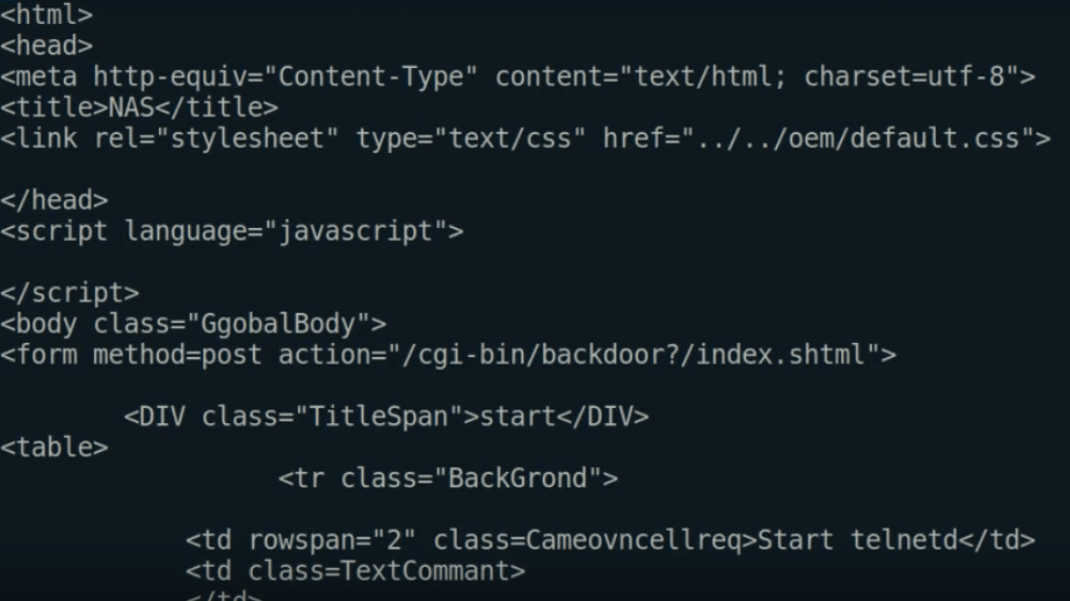
Task: Click the closing script tag
Action: (69, 293)
